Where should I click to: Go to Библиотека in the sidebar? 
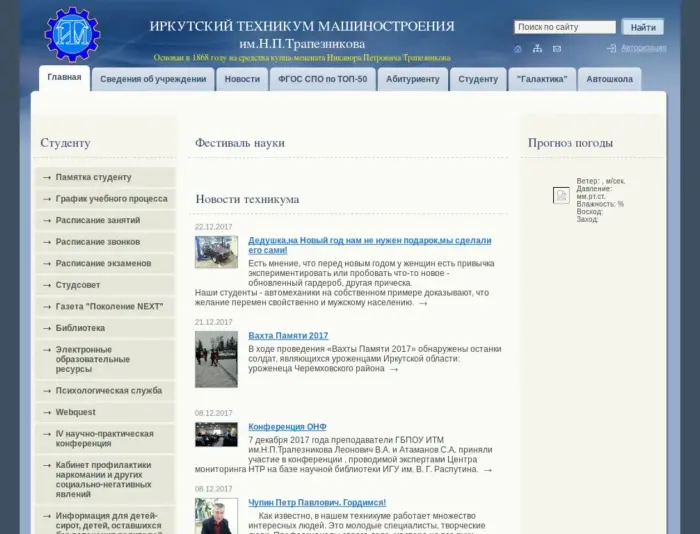coord(80,328)
